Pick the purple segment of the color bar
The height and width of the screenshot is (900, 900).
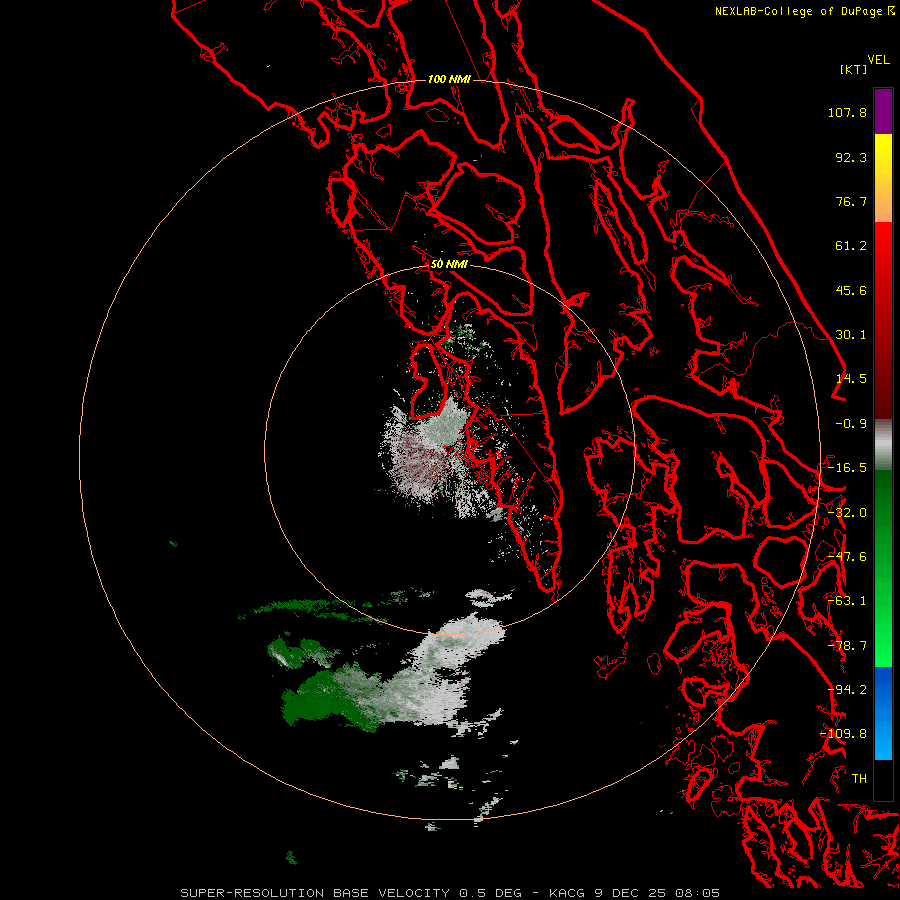pos(883,111)
